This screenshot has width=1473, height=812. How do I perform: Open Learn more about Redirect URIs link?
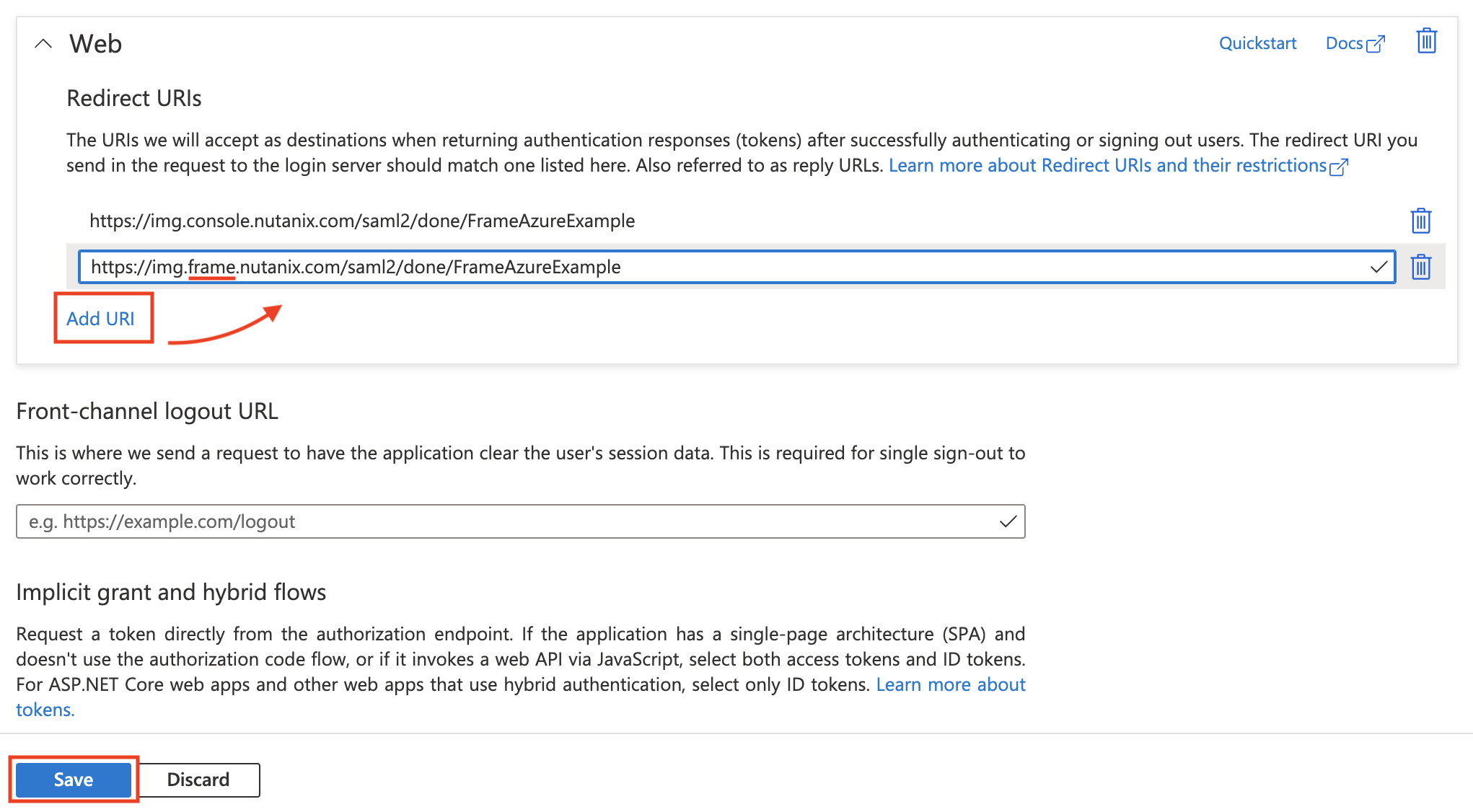click(1107, 166)
